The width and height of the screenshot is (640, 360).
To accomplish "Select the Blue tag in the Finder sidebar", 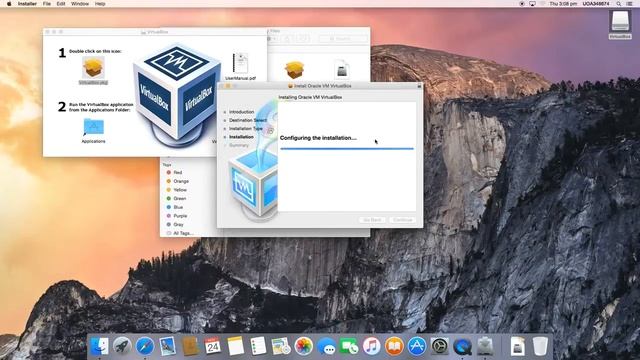I will 178,207.
